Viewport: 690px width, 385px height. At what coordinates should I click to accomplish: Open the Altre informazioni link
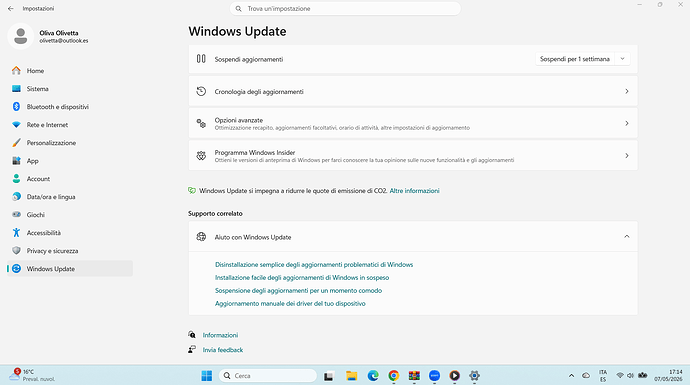point(414,191)
